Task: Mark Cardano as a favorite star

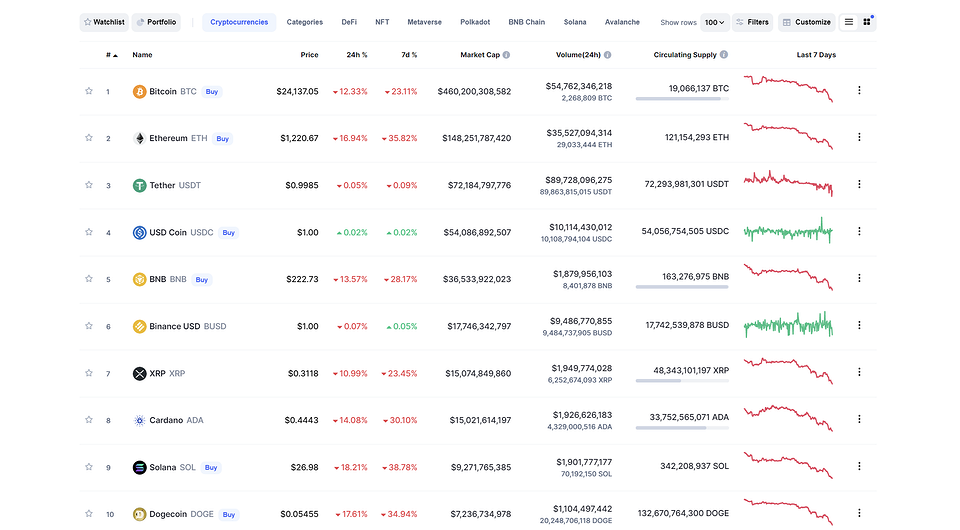Action: [89, 420]
